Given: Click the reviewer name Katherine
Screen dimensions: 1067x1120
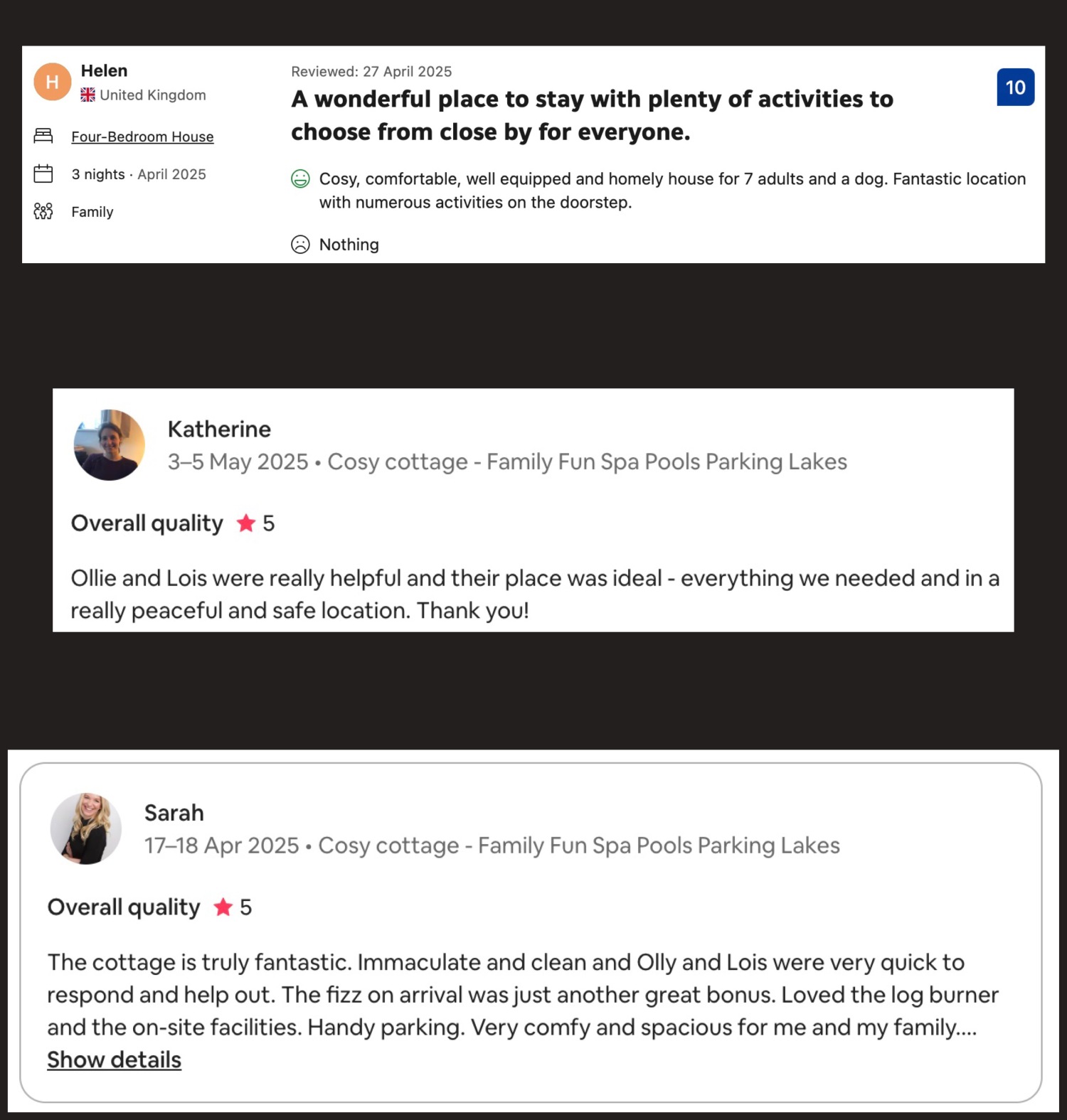Looking at the screenshot, I should pyautogui.click(x=219, y=429).
